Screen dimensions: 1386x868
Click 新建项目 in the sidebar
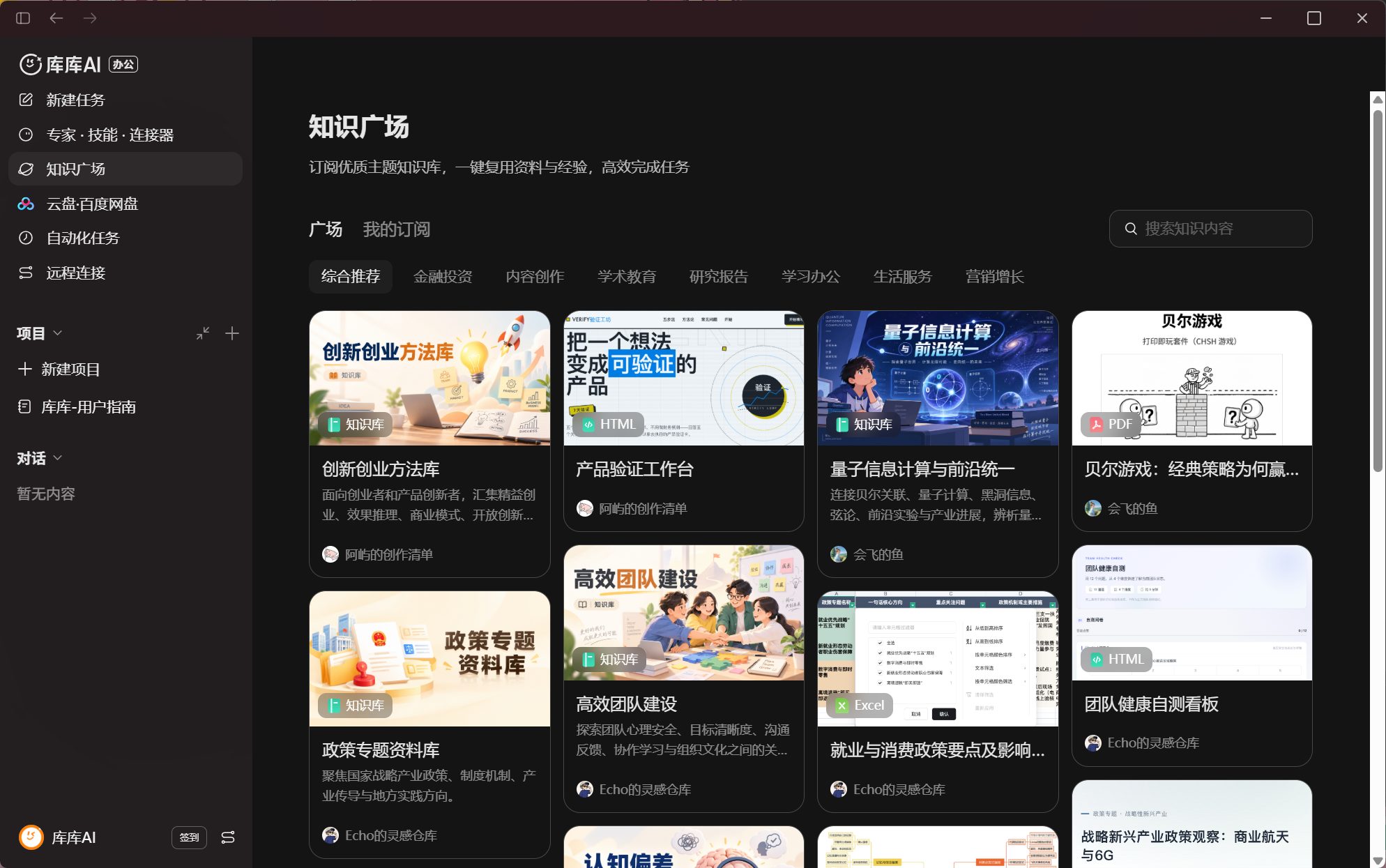click(125, 370)
